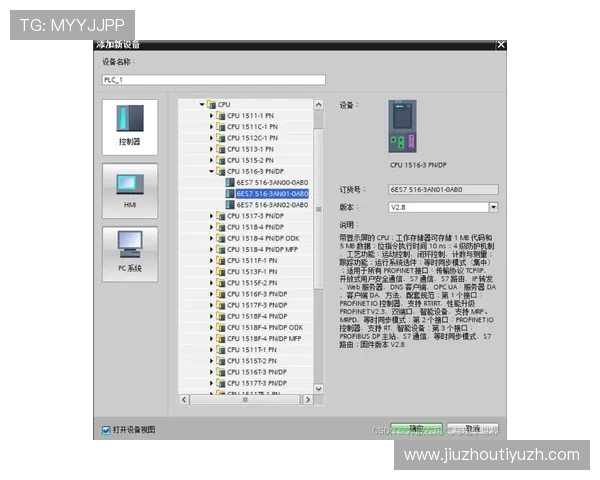Open the 版本 V2.8 version dropdown
This screenshot has width=600, height=480.
click(494, 207)
